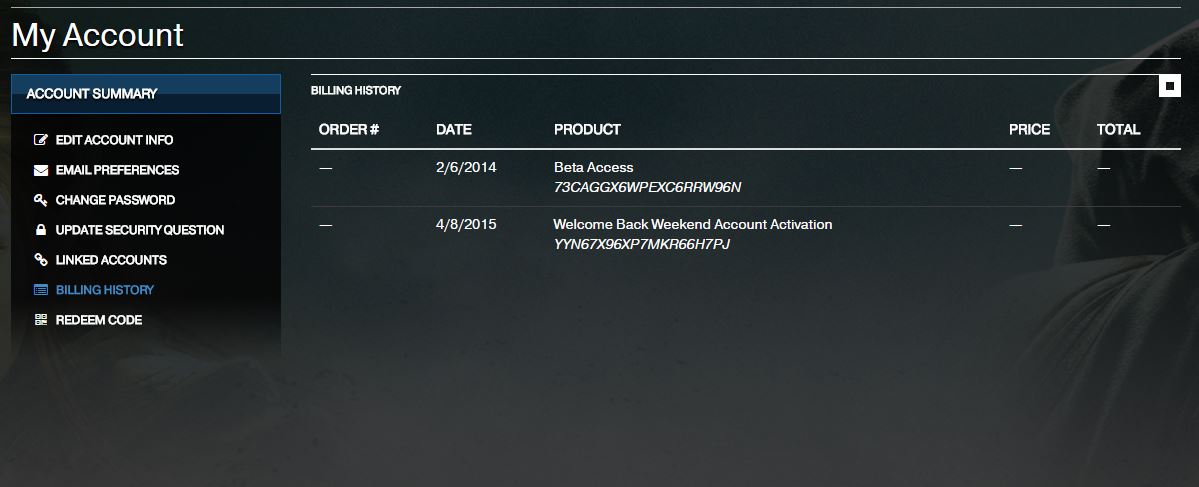The width and height of the screenshot is (1199, 487).
Task: Click the Date column header
Action: pos(453,129)
